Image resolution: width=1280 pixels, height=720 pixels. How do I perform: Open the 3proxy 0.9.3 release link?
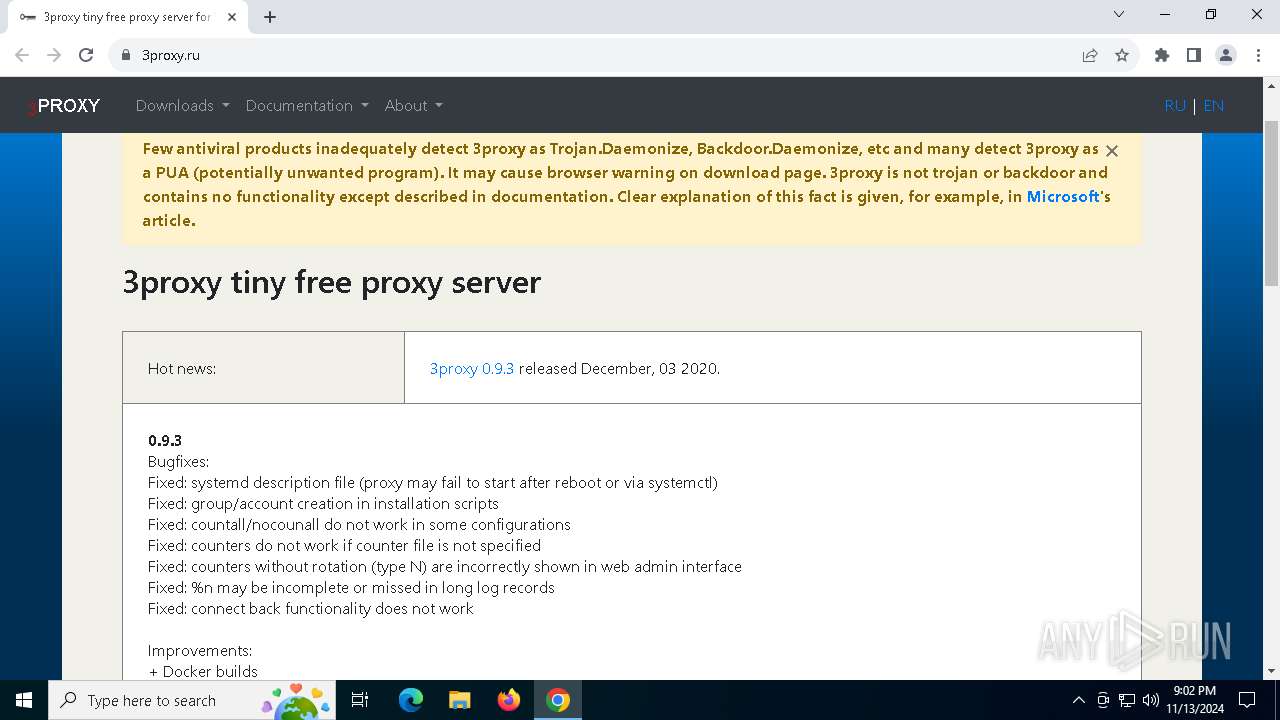[x=472, y=368]
